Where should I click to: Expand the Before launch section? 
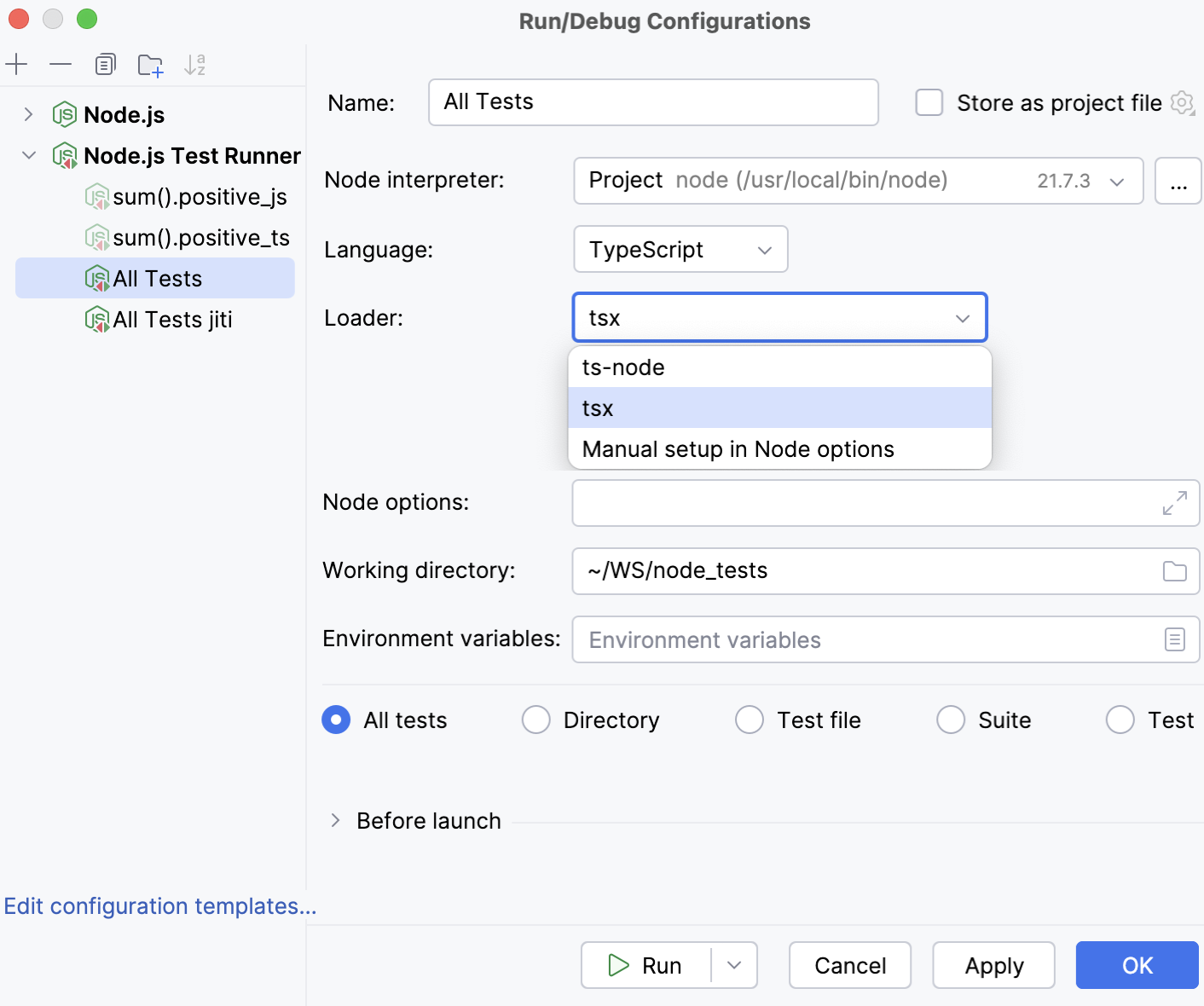[335, 820]
